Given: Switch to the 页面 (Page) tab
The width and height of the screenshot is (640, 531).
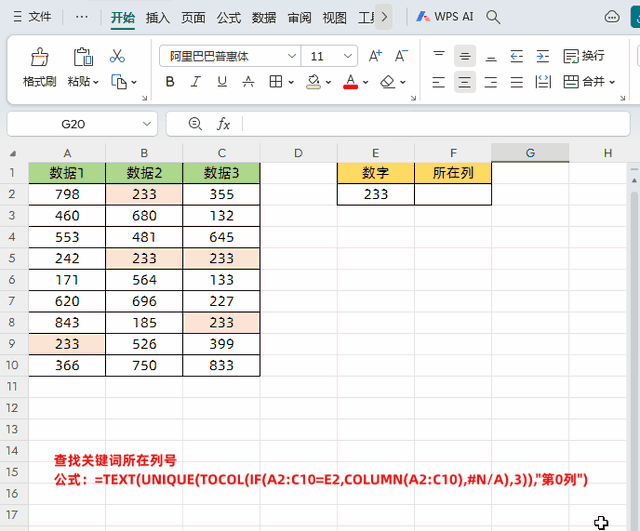Looking at the screenshot, I should tap(193, 18).
